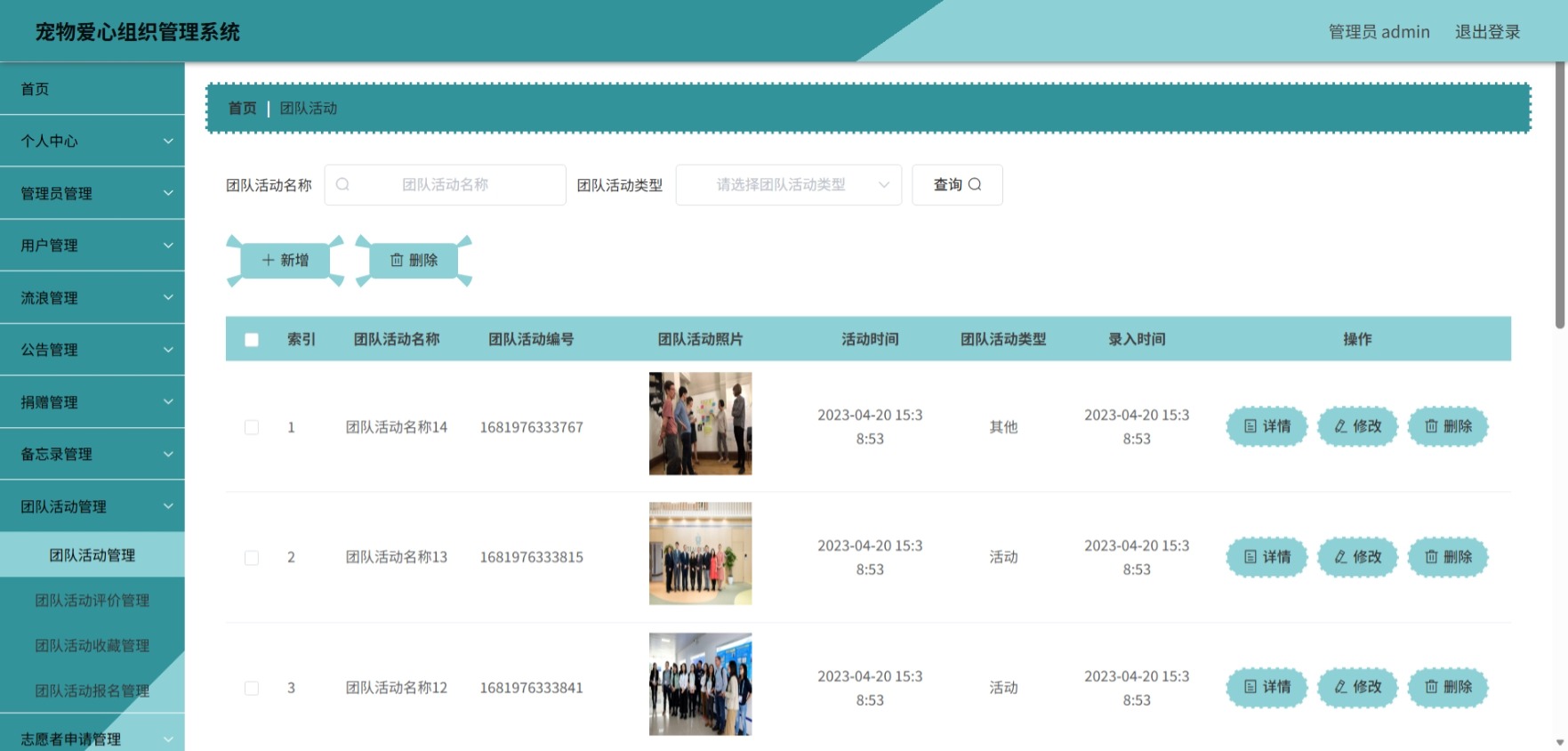Click the search icon inside the 团队活动名称 field
The image size is (1568, 751).
pyautogui.click(x=342, y=184)
